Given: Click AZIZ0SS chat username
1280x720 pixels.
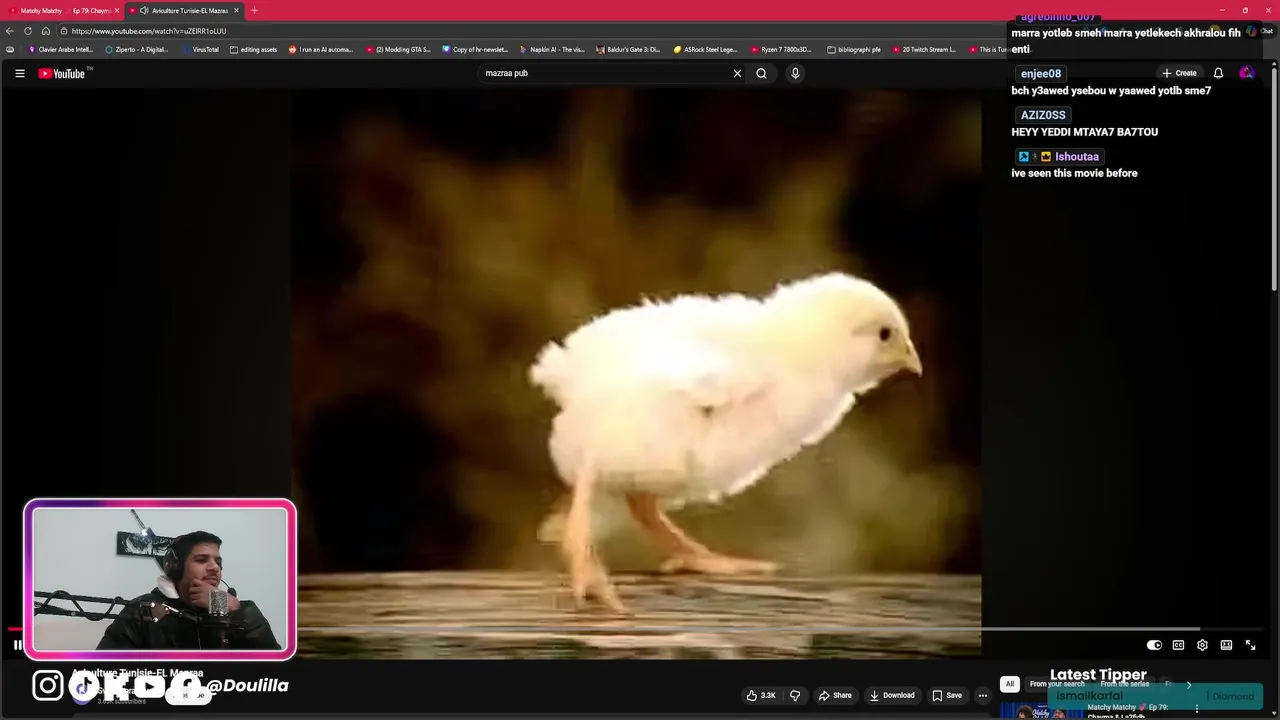Looking at the screenshot, I should (x=1043, y=115).
